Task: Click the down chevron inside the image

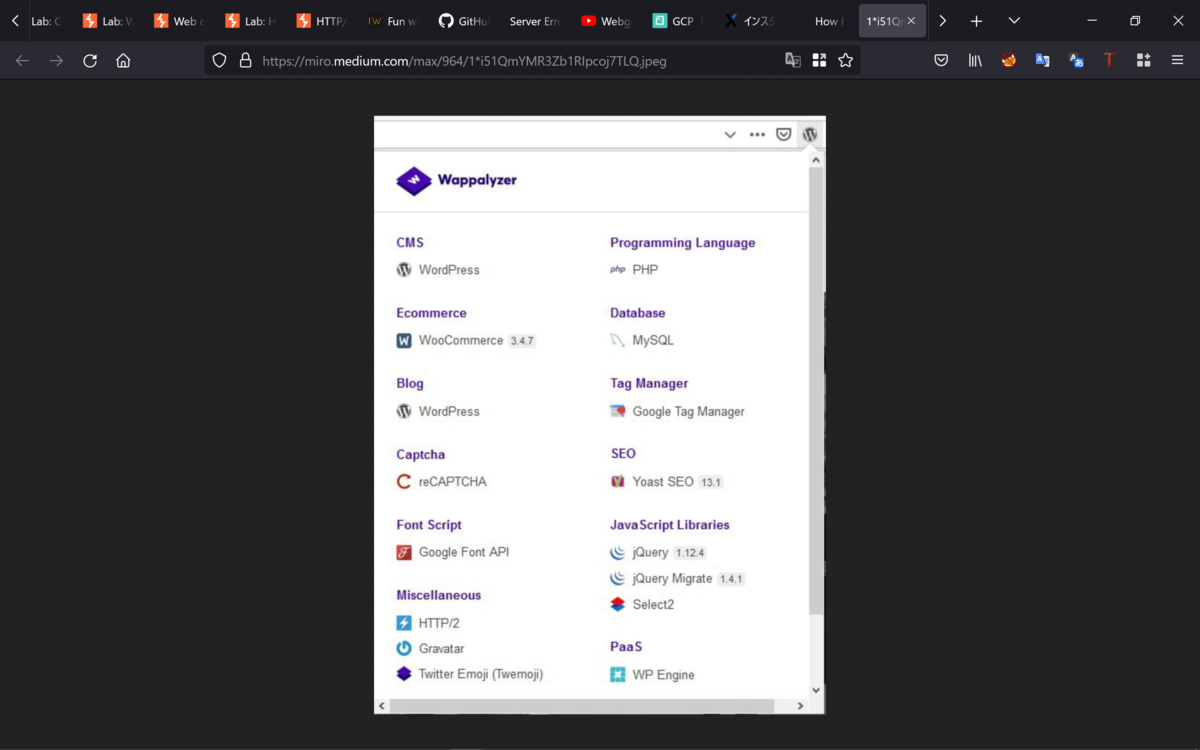Action: click(730, 135)
